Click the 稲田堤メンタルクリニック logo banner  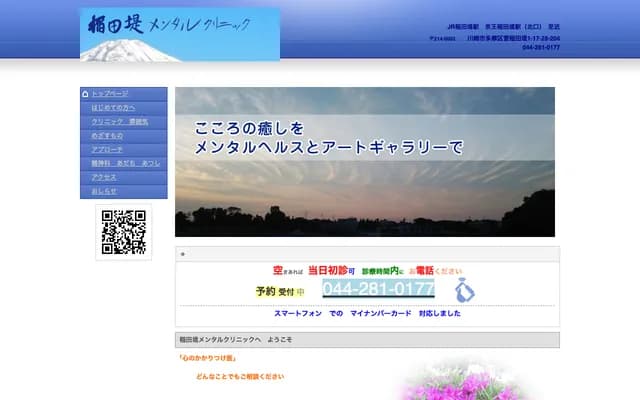coord(180,34)
